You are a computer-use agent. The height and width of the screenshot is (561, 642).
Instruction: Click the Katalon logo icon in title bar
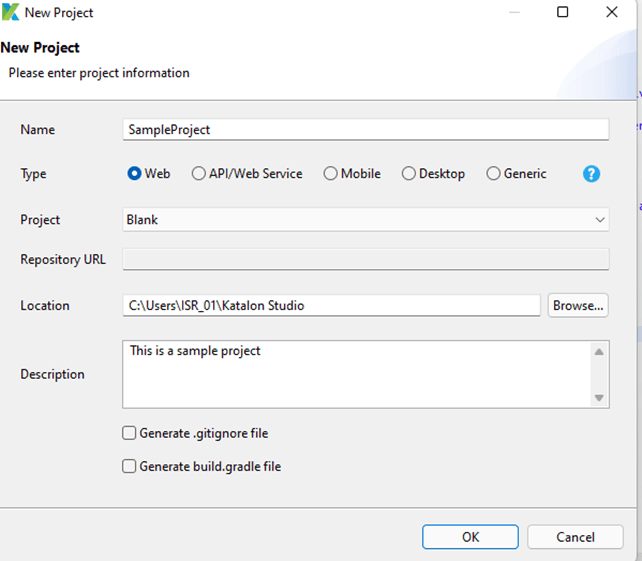click(10, 12)
